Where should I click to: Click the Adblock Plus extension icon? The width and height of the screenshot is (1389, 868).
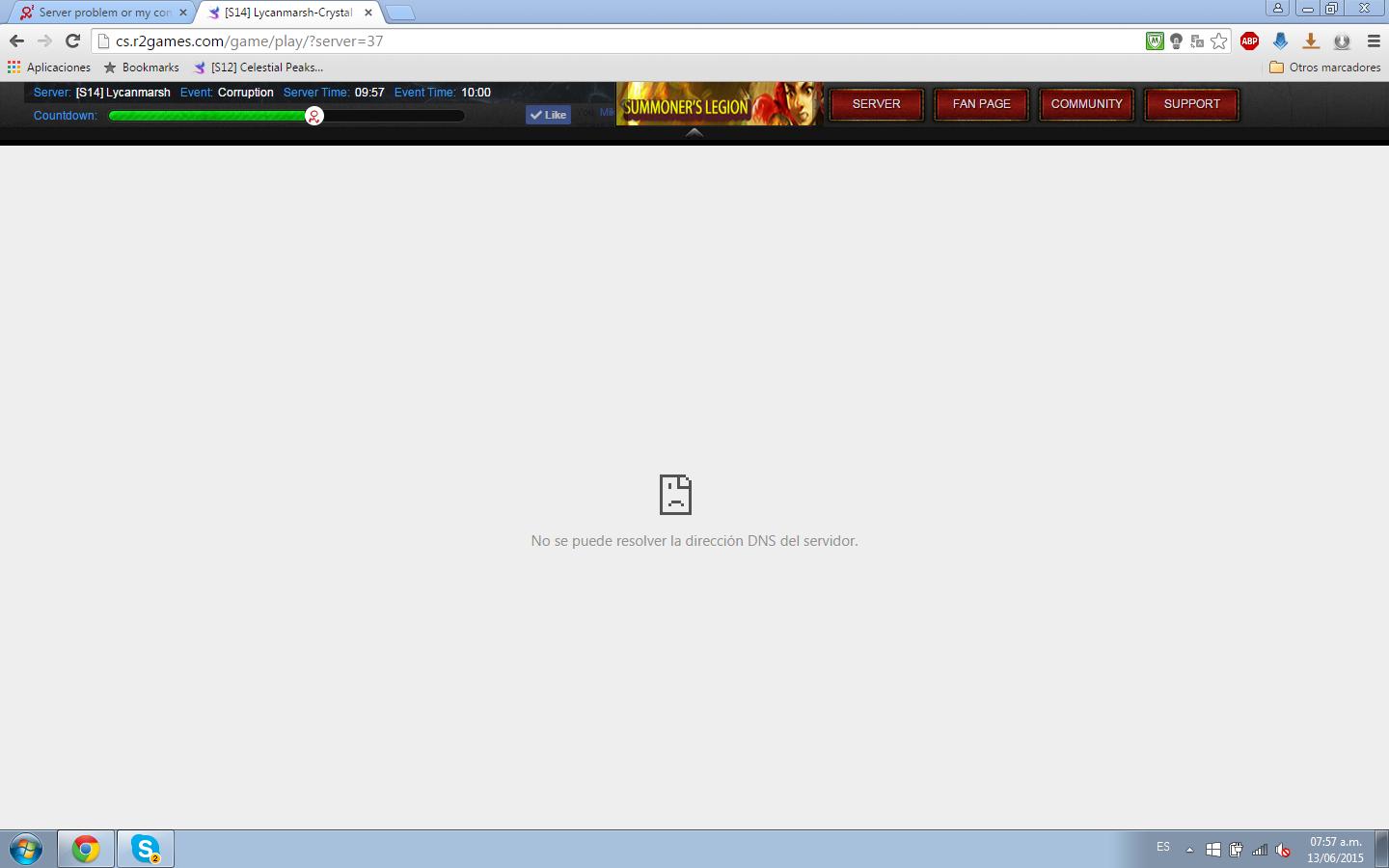(1249, 41)
